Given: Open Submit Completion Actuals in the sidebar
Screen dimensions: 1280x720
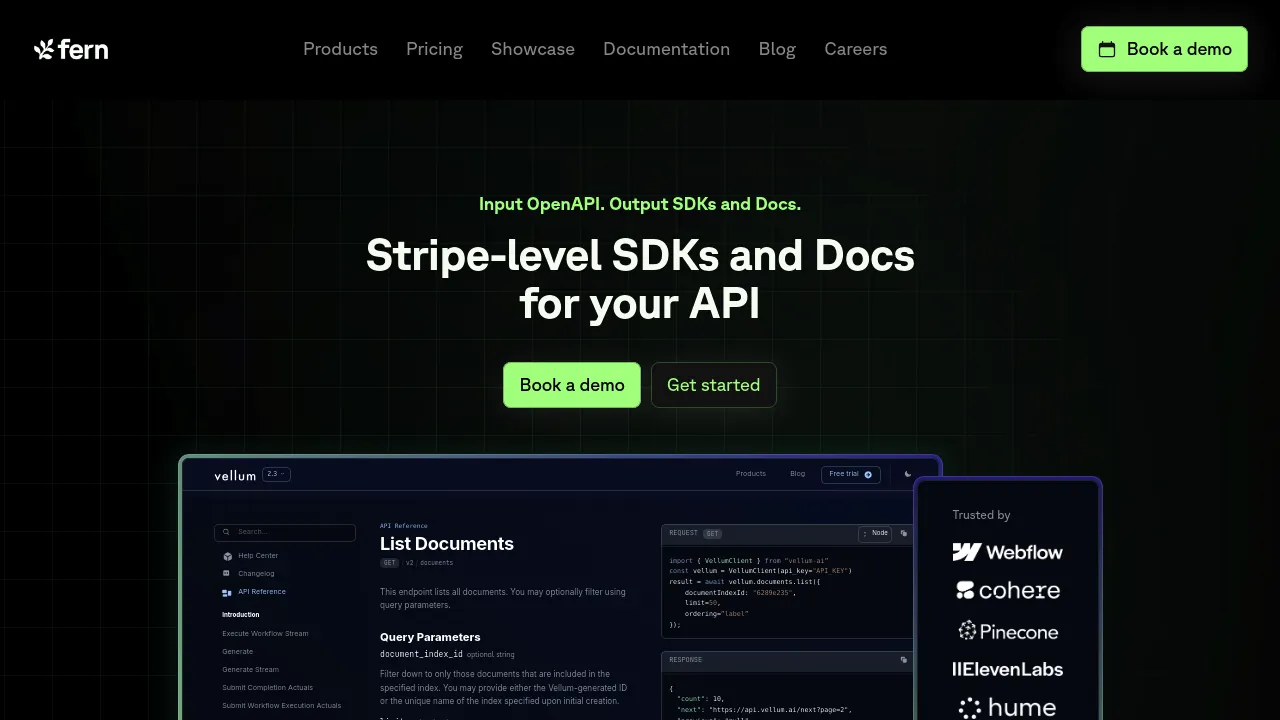Looking at the screenshot, I should 267,688.
